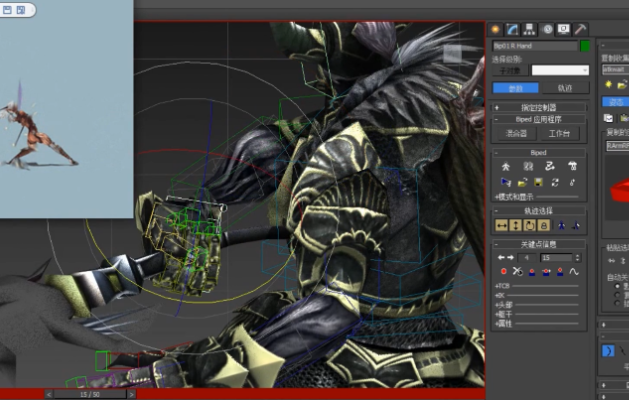Open the Display command panel tab
The image size is (629, 400).
[x=564, y=29]
